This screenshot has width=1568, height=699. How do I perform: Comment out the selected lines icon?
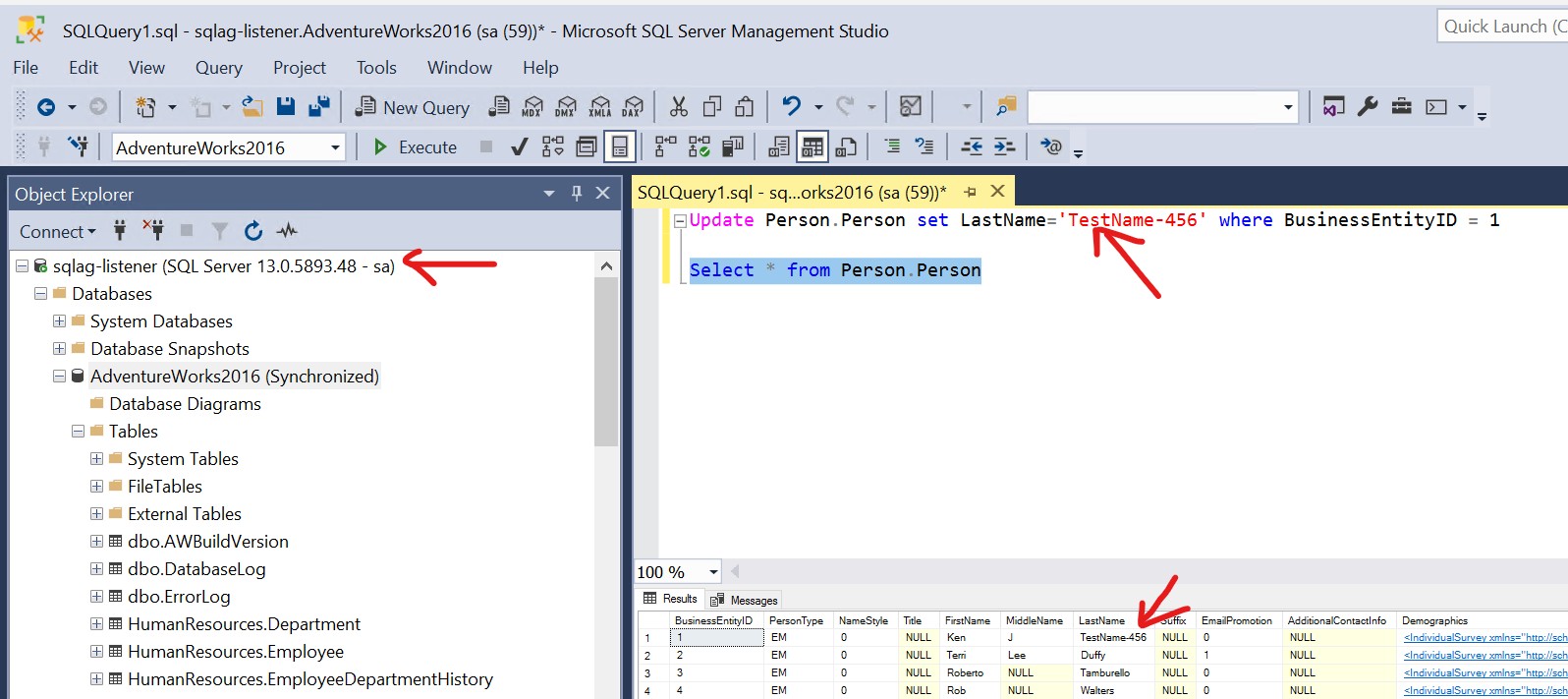click(892, 146)
